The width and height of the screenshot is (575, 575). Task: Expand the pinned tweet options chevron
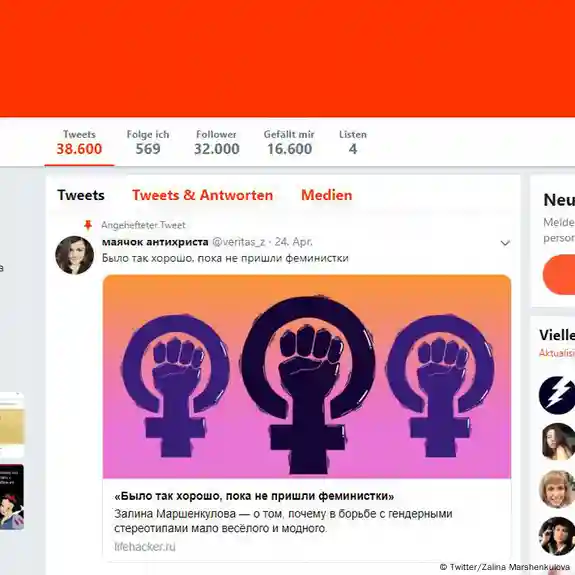(505, 243)
